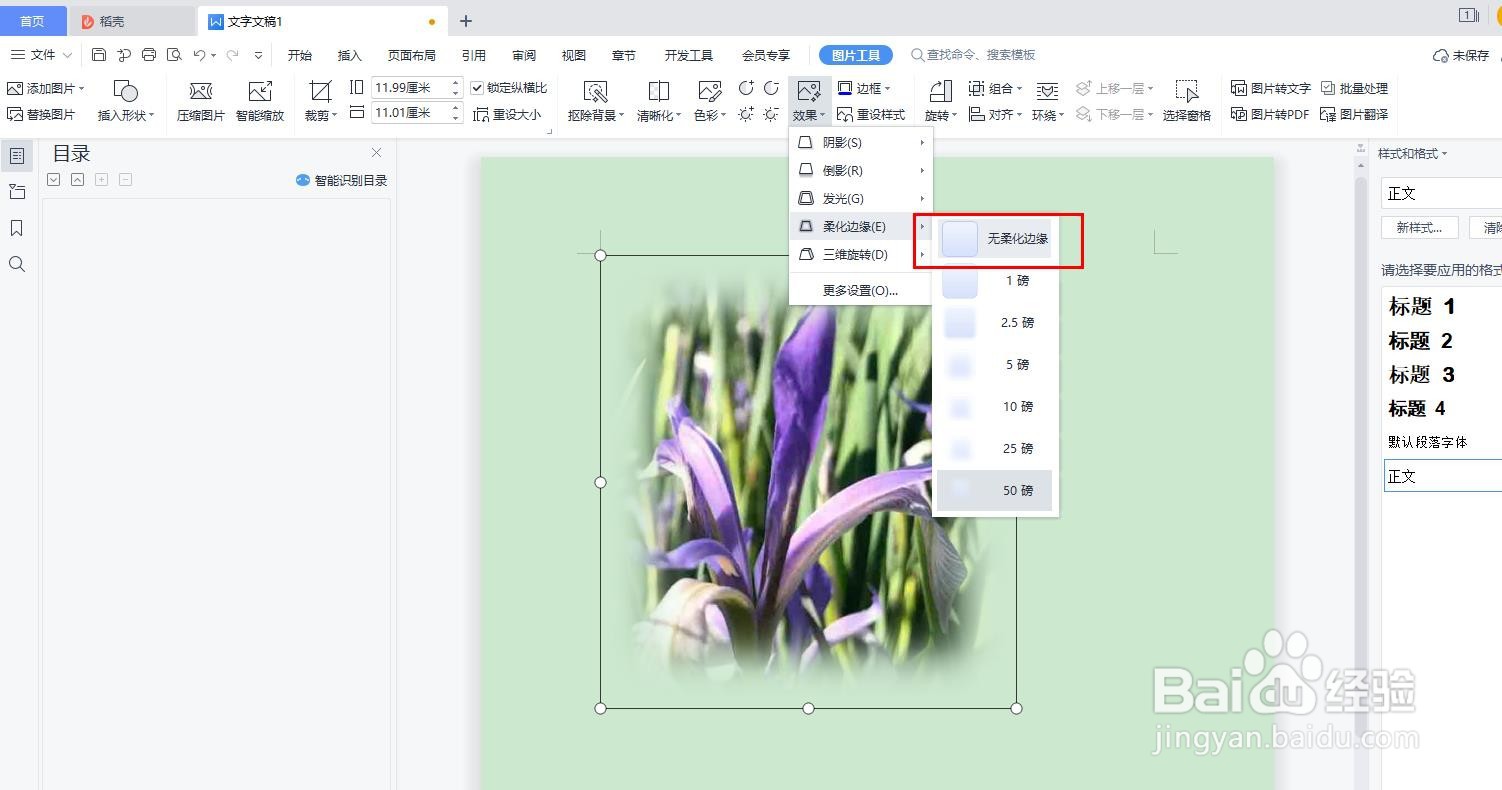This screenshot has width=1502, height=790.
Task: Open bookmark icon in left sidebar
Action: click(x=17, y=228)
